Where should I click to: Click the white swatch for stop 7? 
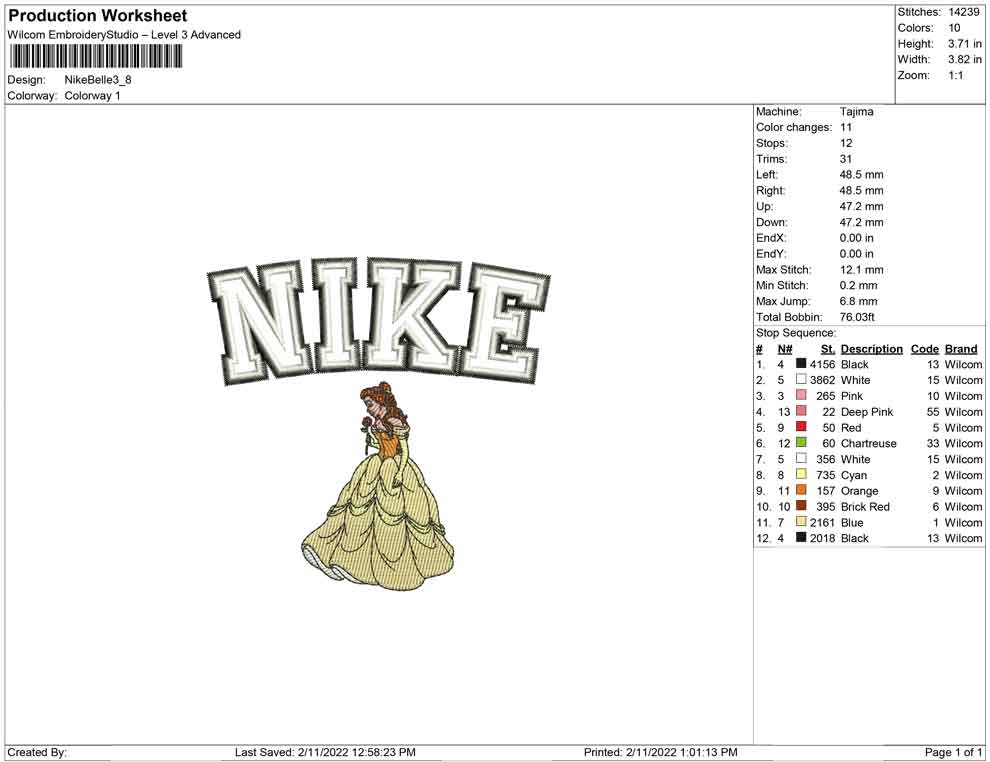pos(801,458)
